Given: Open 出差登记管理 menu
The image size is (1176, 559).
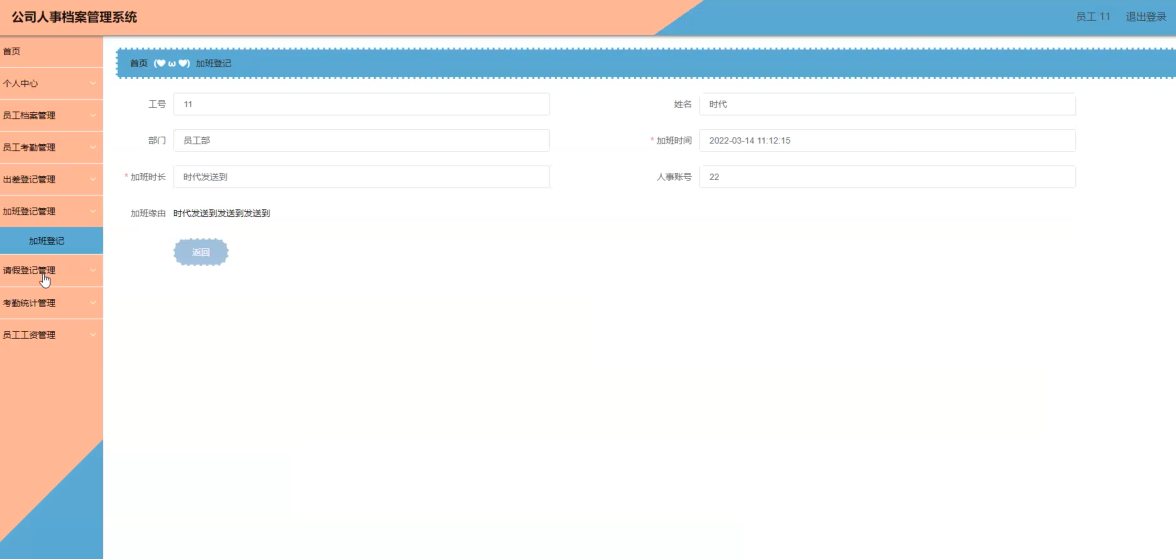Looking at the screenshot, I should (51, 179).
